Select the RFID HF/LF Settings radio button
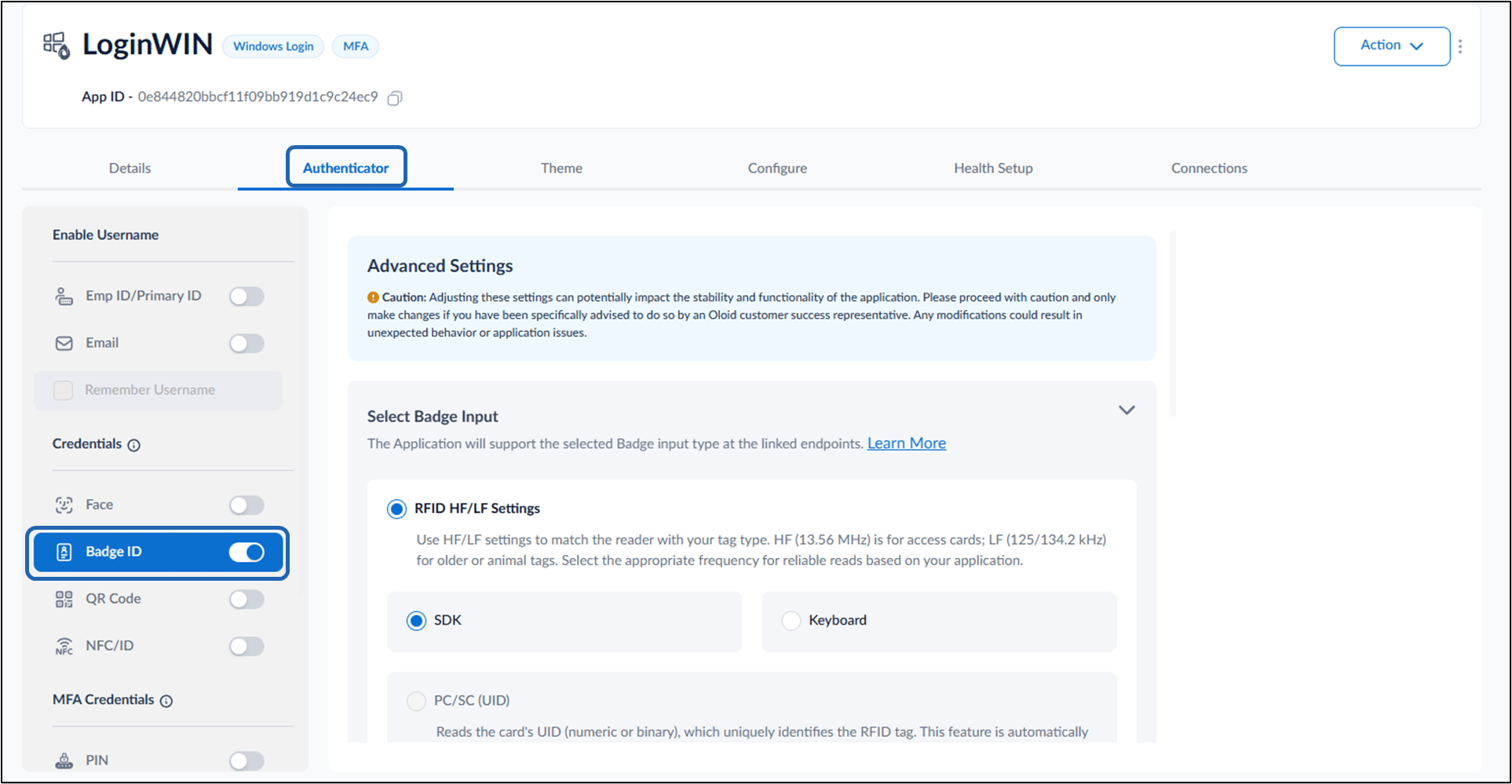 coord(396,509)
